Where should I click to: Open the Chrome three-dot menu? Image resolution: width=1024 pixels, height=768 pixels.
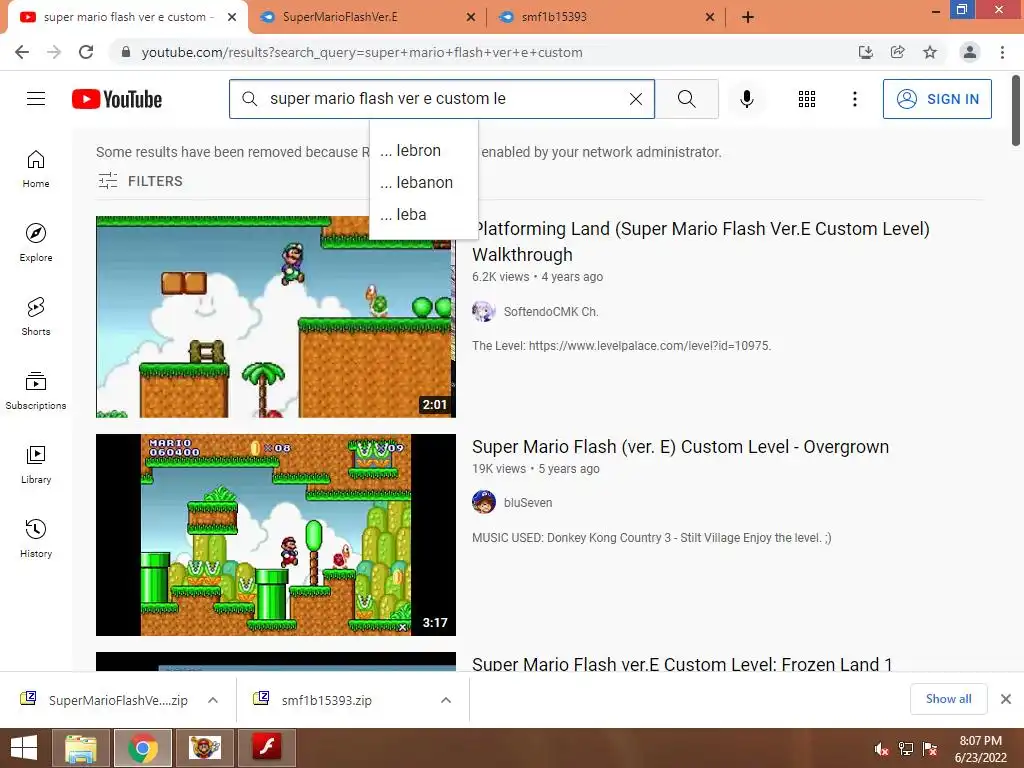pos(1002,52)
